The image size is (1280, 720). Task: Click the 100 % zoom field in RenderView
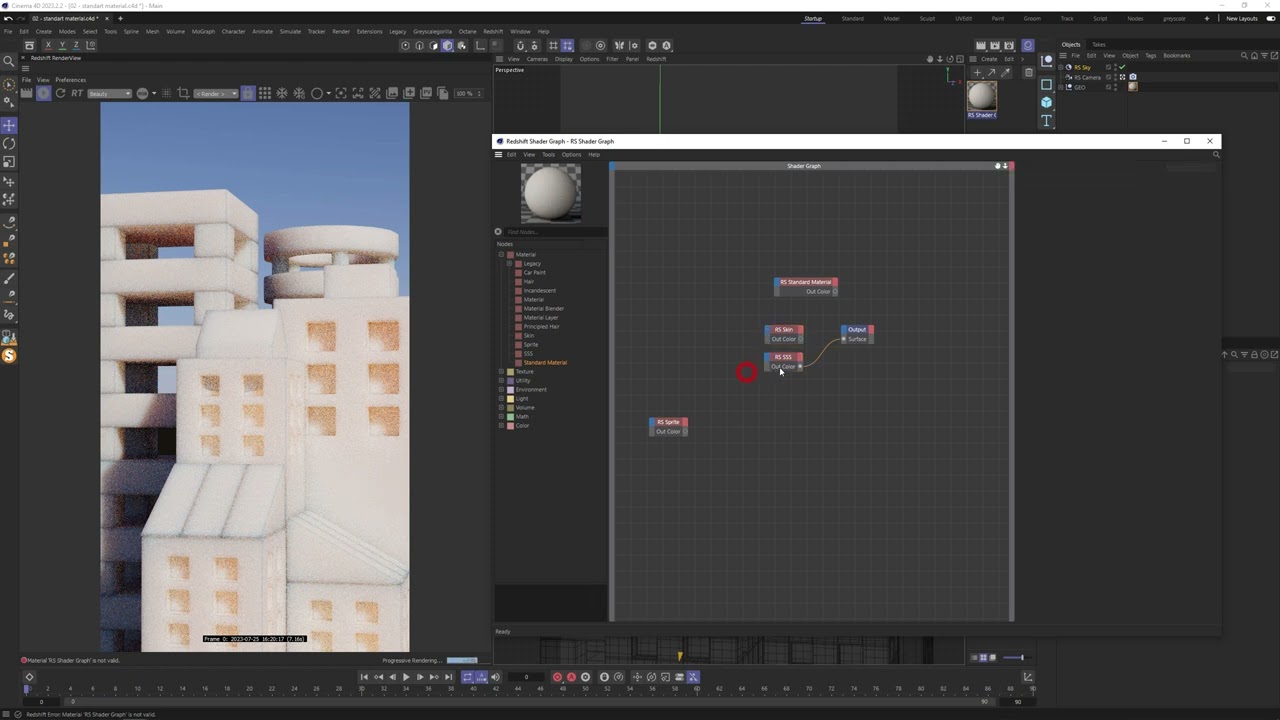(468, 93)
